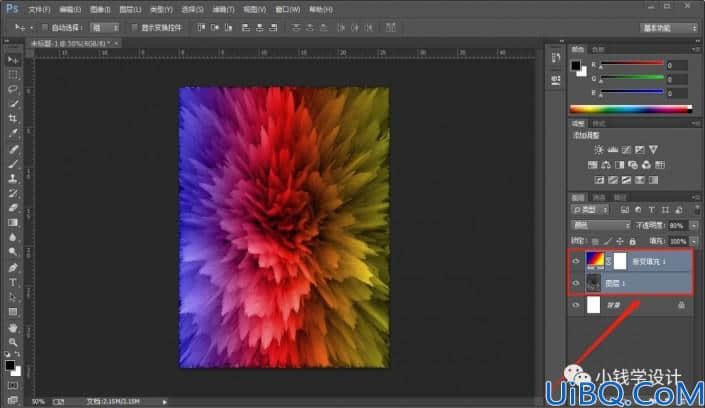Screen dimensions: 705x408
Task: Select the Brush tool
Action: [x=13, y=163]
